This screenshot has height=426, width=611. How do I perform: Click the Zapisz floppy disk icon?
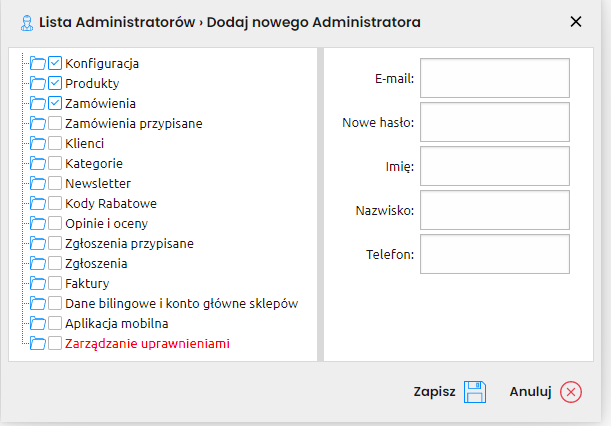point(475,392)
